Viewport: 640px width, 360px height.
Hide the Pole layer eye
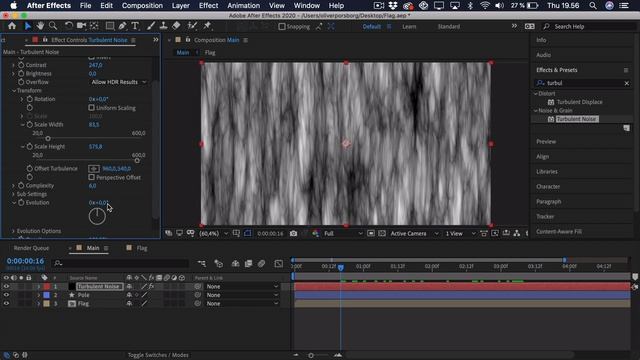[x=6, y=295]
